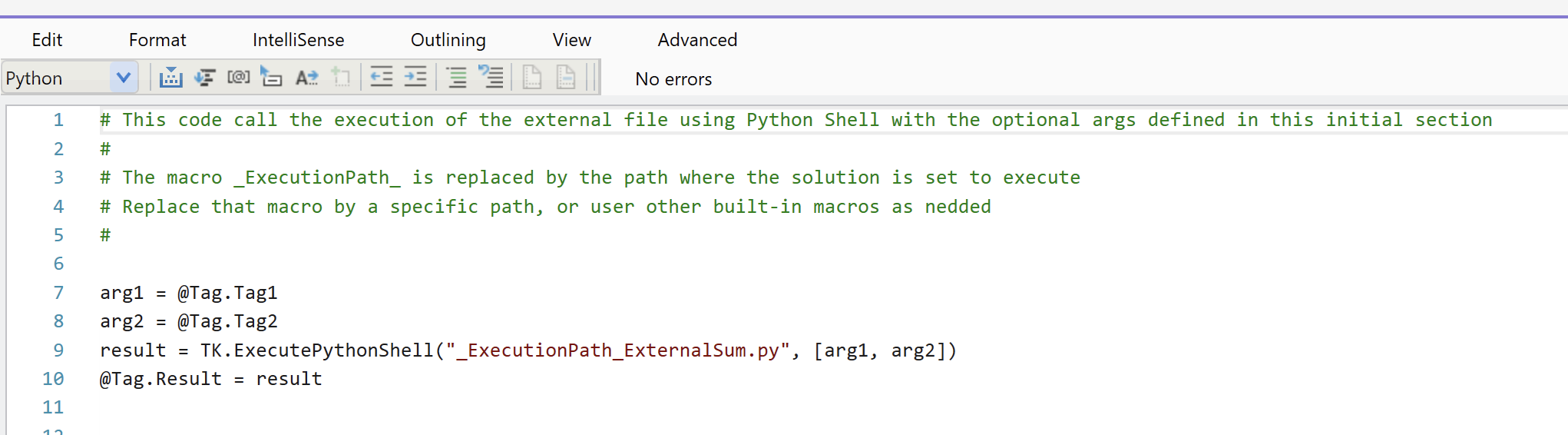Screen dimensions: 1568x435
Task: Click the No errors status text
Action: click(x=673, y=79)
